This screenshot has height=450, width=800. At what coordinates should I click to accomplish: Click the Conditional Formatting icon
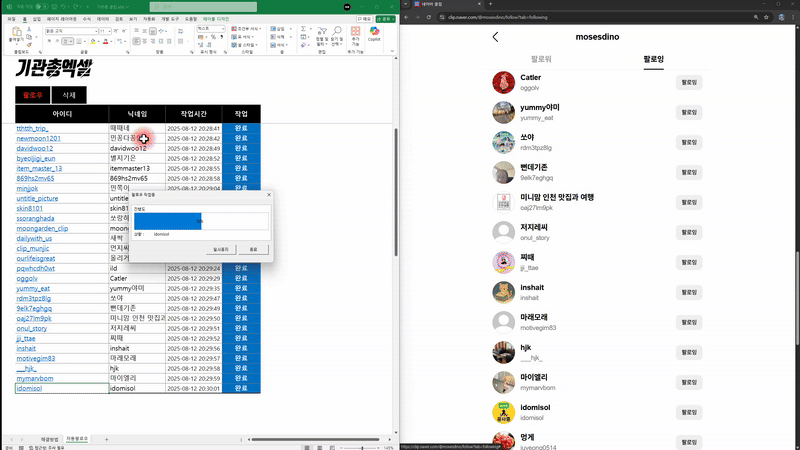point(234,29)
